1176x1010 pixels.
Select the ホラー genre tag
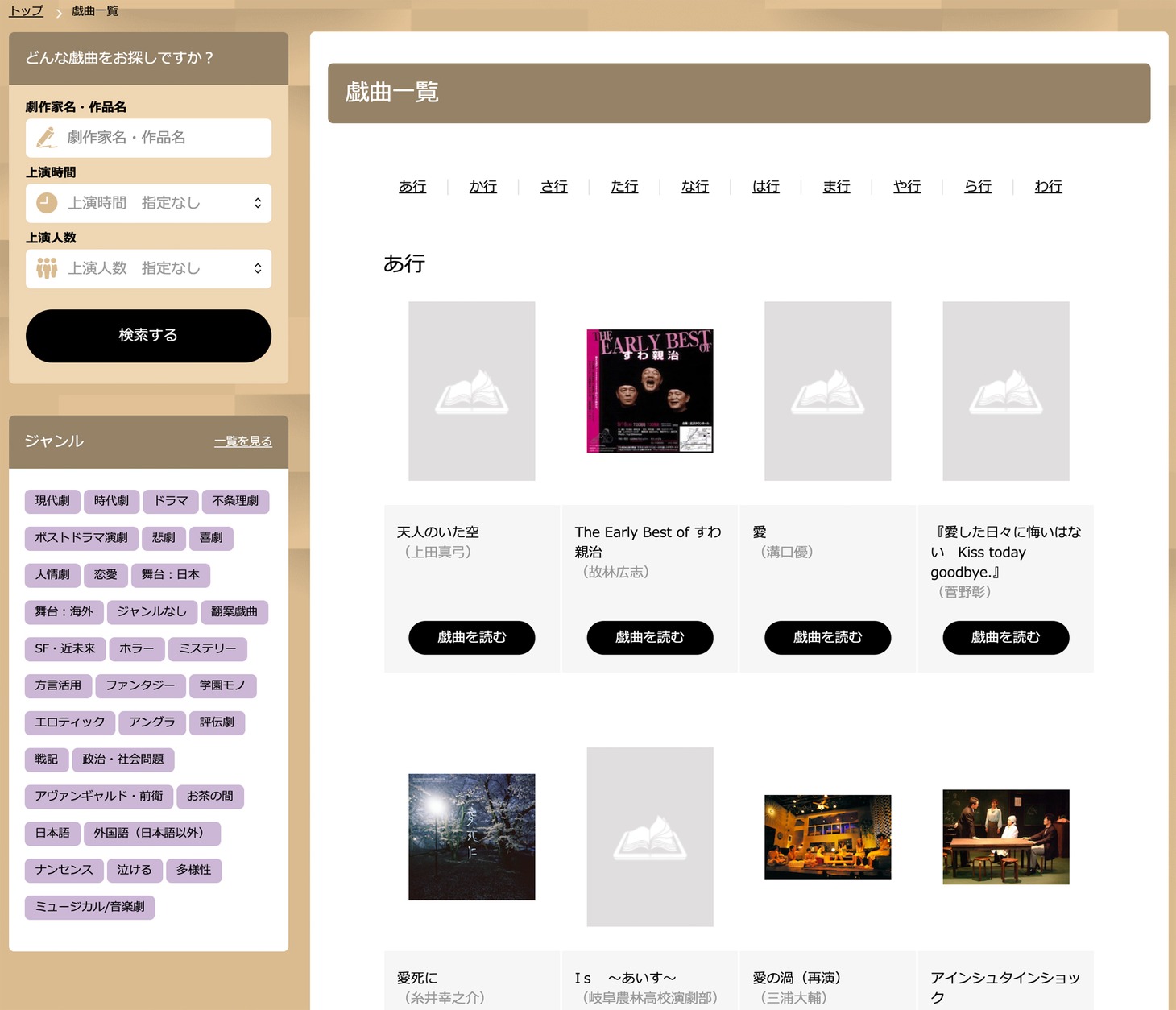pyautogui.click(x=137, y=649)
